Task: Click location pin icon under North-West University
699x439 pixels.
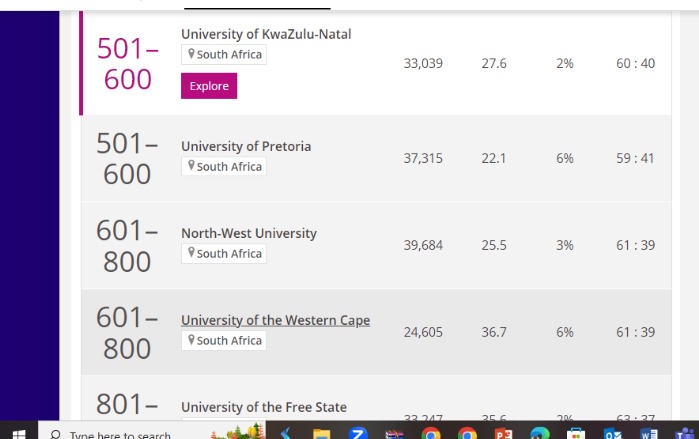Action: [191, 254]
